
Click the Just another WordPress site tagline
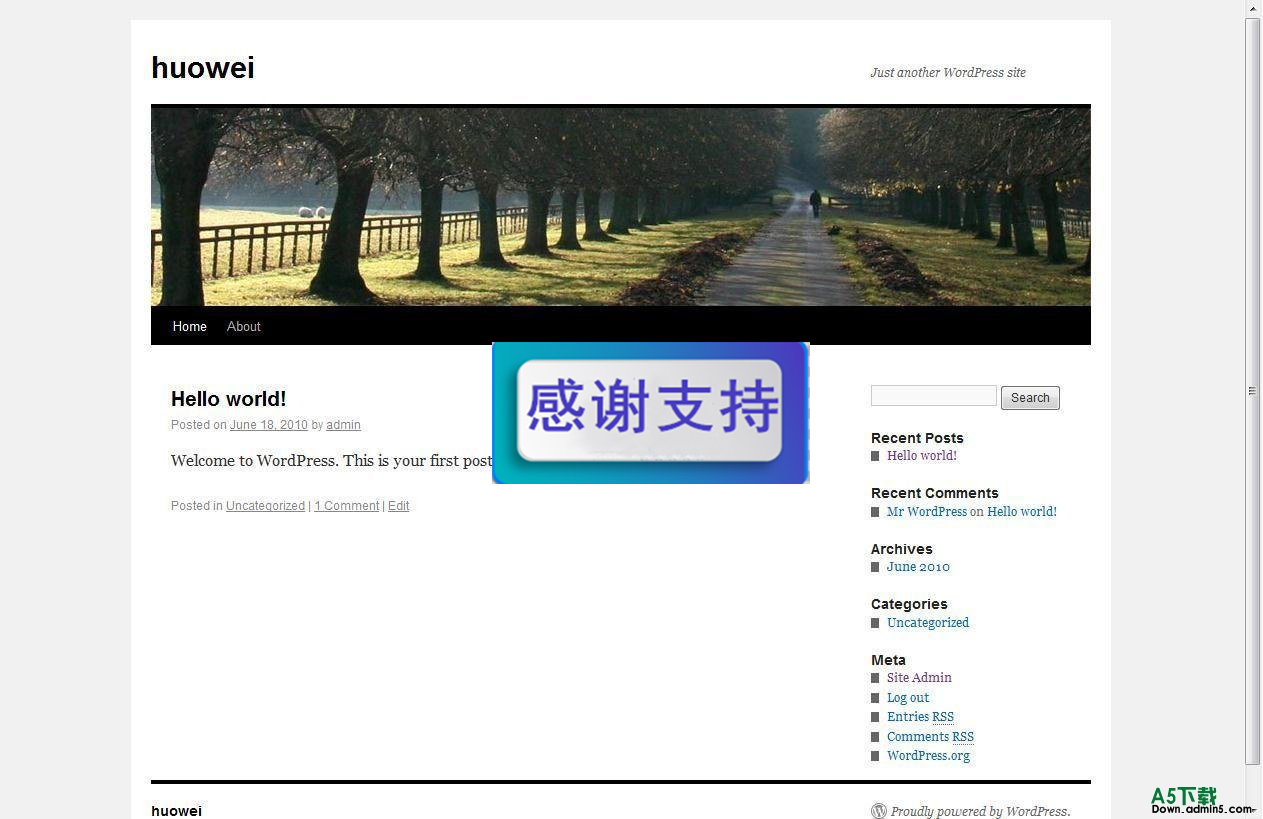pos(948,73)
